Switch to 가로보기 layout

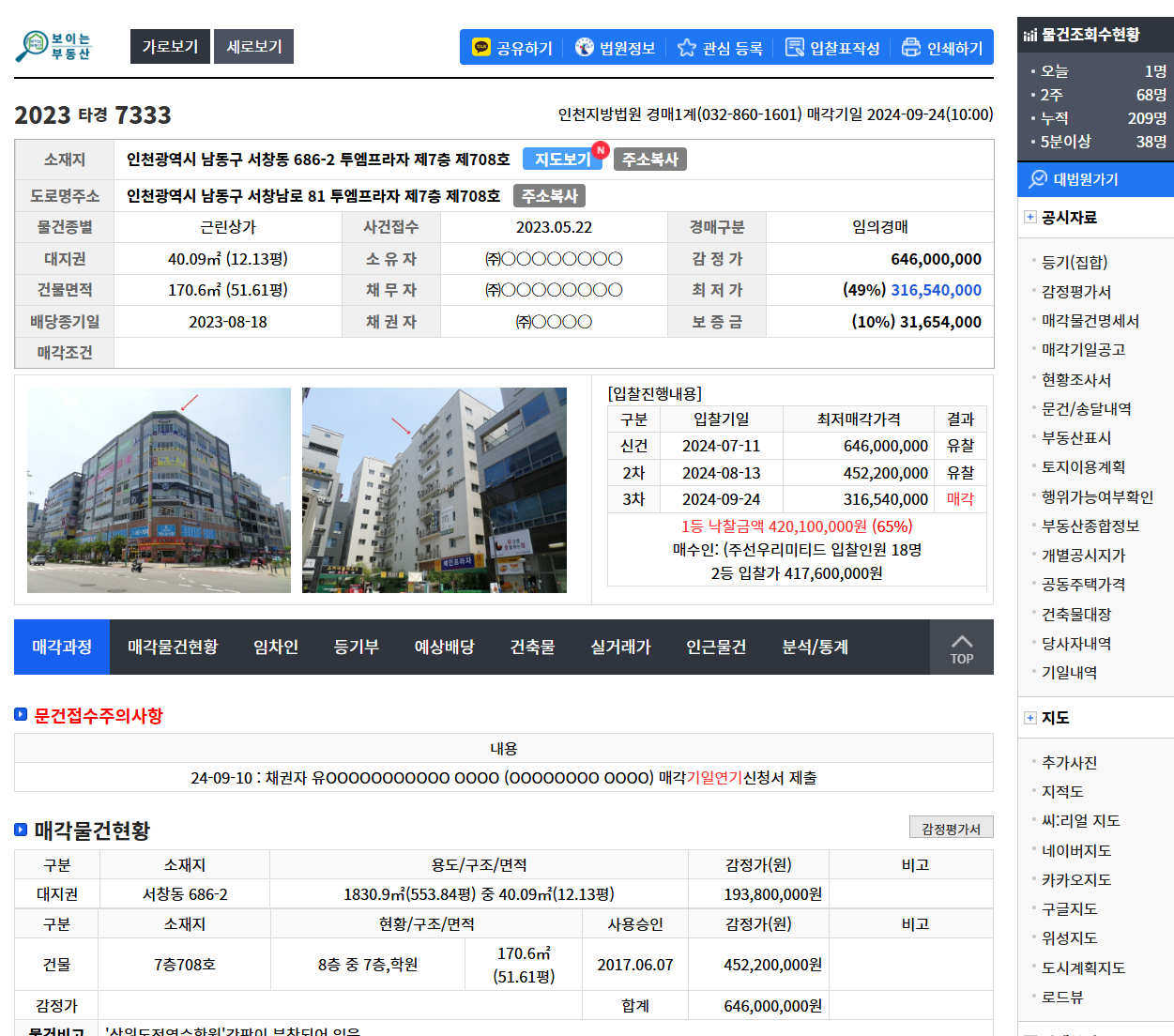[170, 46]
